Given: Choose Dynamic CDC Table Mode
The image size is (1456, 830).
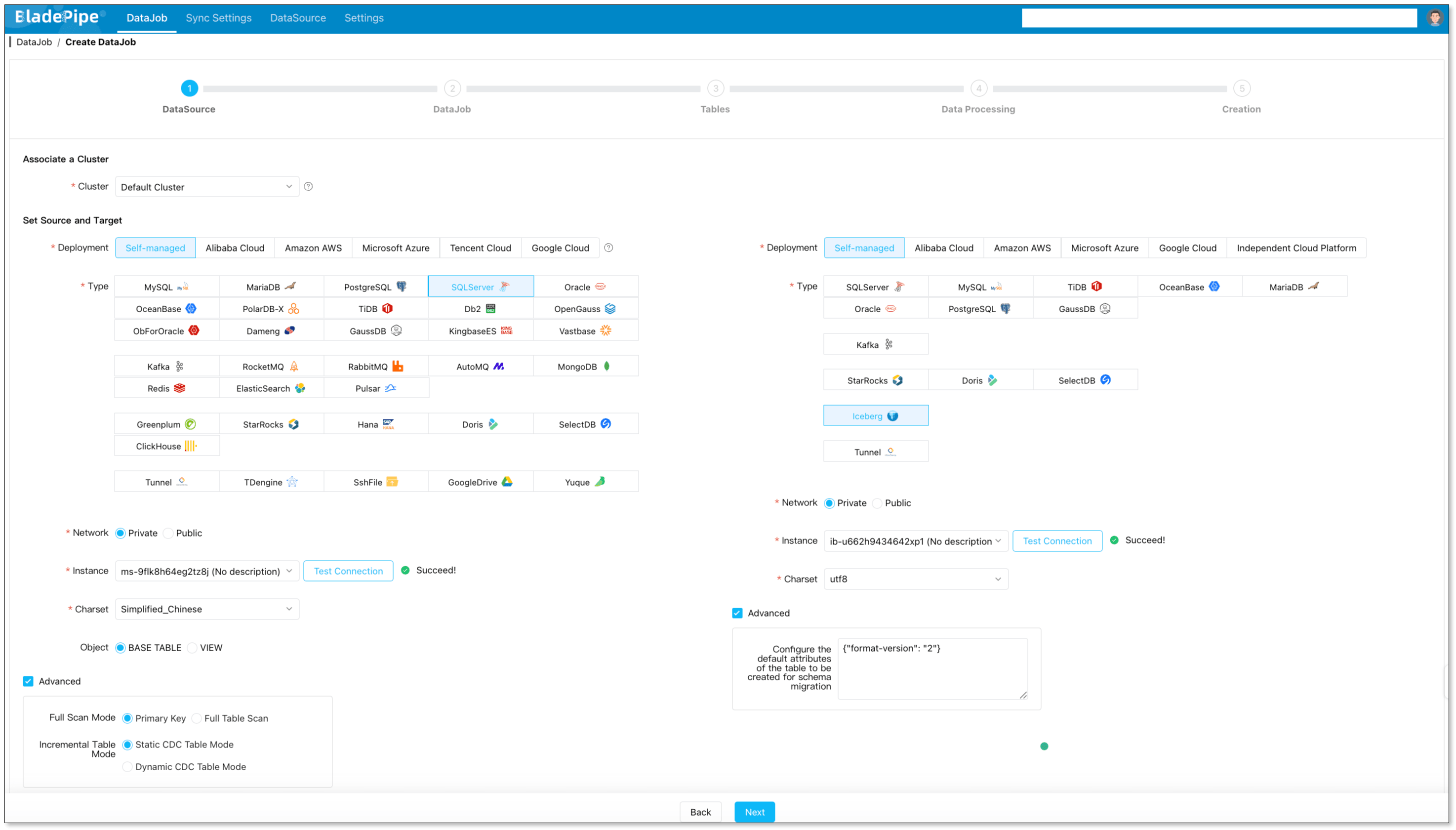Looking at the screenshot, I should point(127,767).
